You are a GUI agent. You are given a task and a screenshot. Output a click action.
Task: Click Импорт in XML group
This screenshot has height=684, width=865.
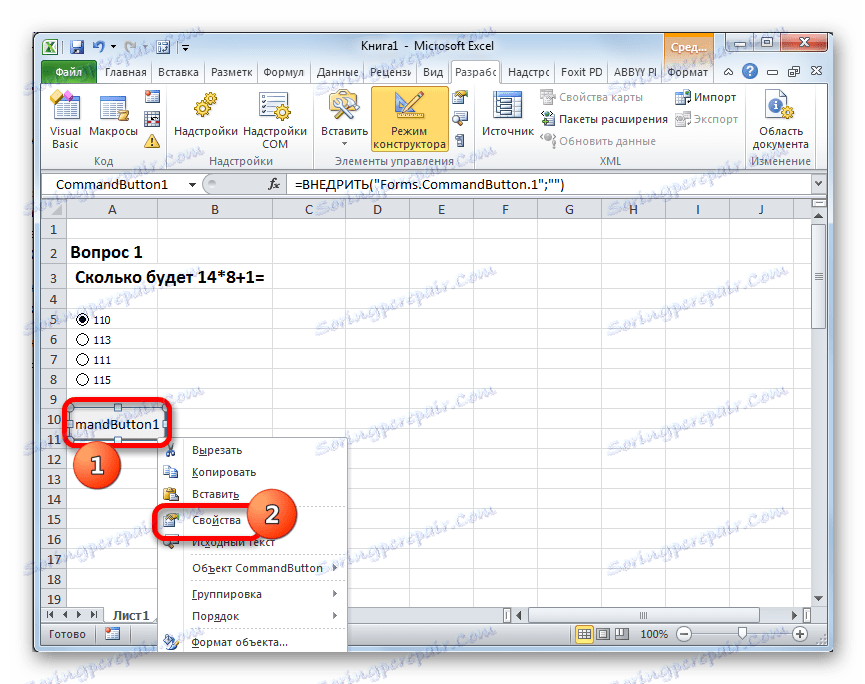pos(706,97)
